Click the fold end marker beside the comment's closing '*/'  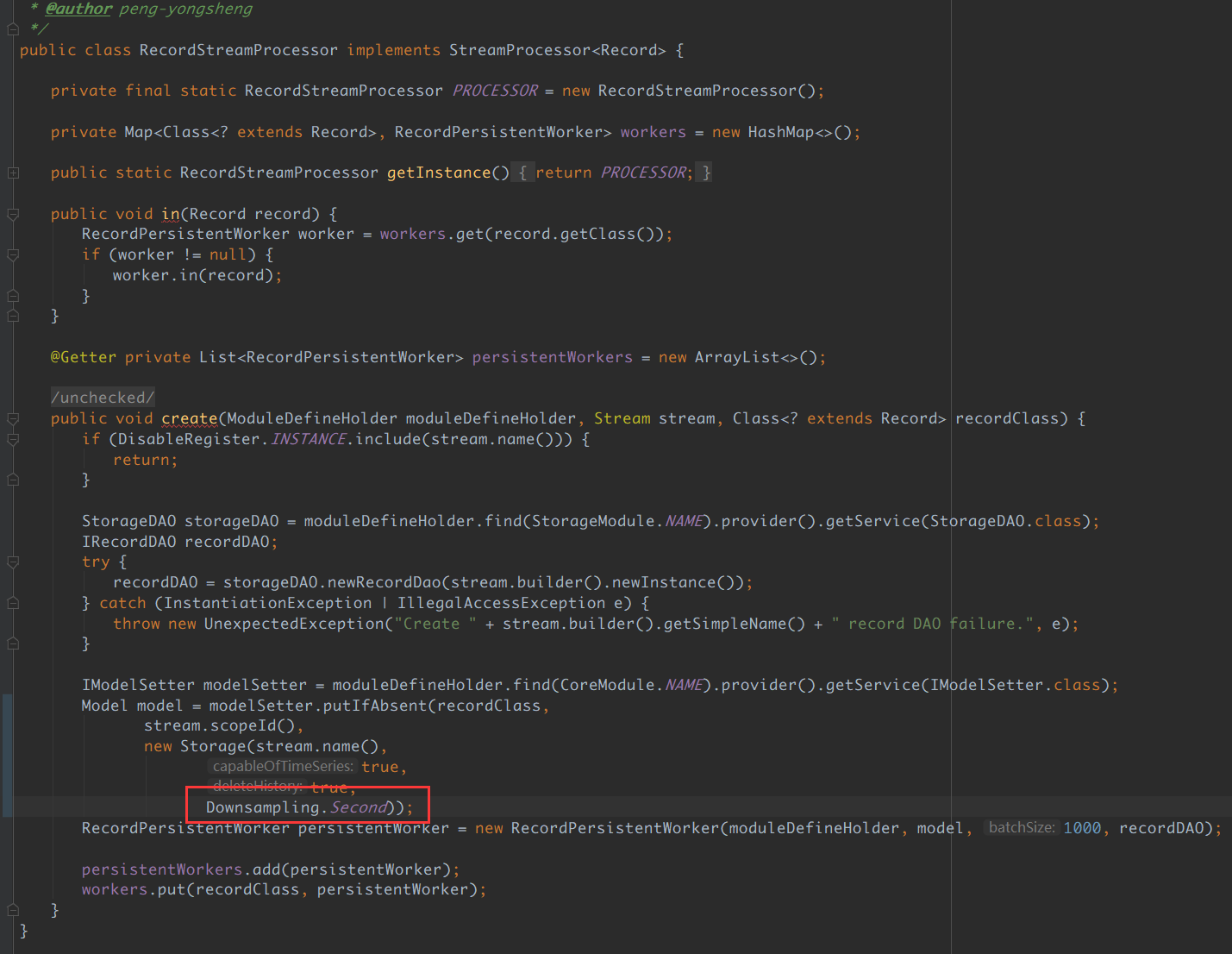coord(13,29)
